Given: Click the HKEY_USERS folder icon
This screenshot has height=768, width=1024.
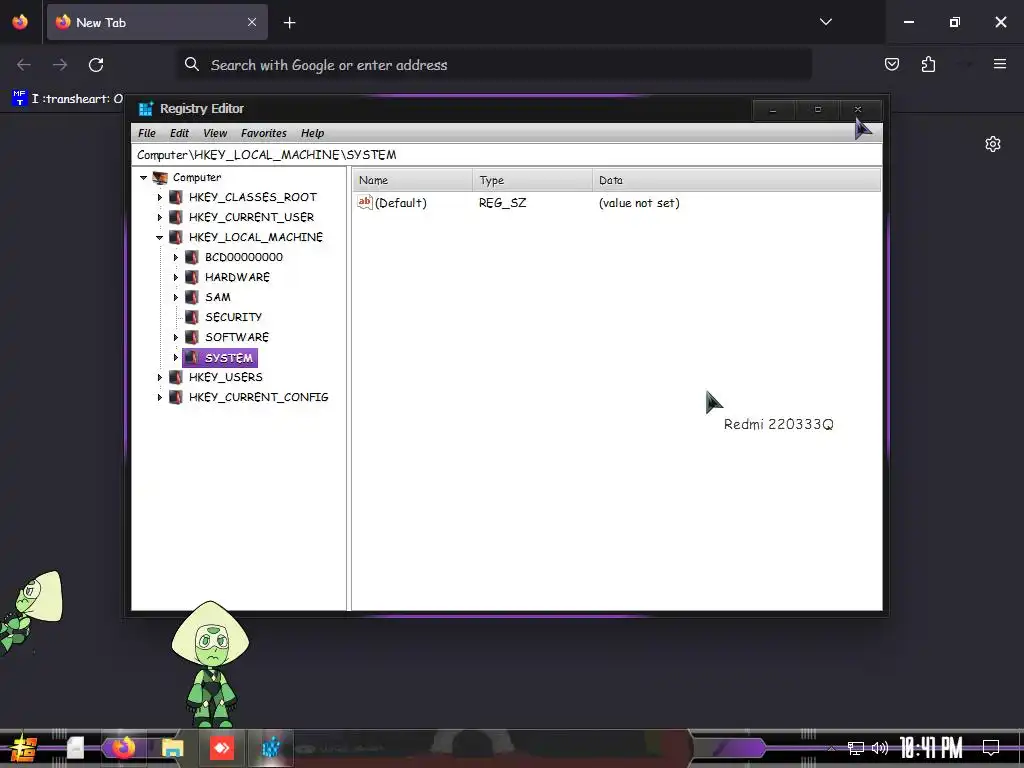Looking at the screenshot, I should point(176,377).
